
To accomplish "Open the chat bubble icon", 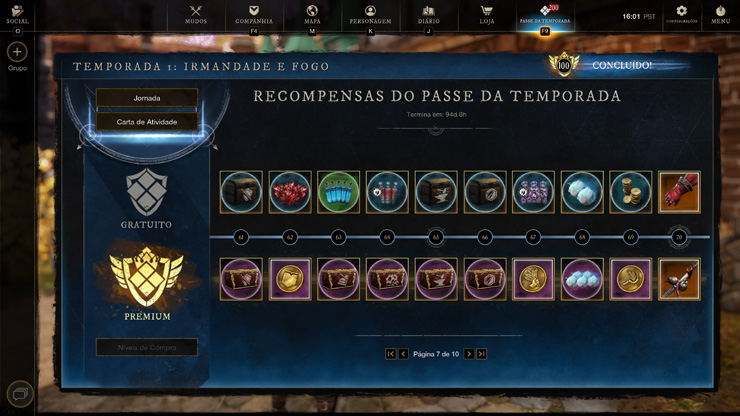I will point(20,394).
